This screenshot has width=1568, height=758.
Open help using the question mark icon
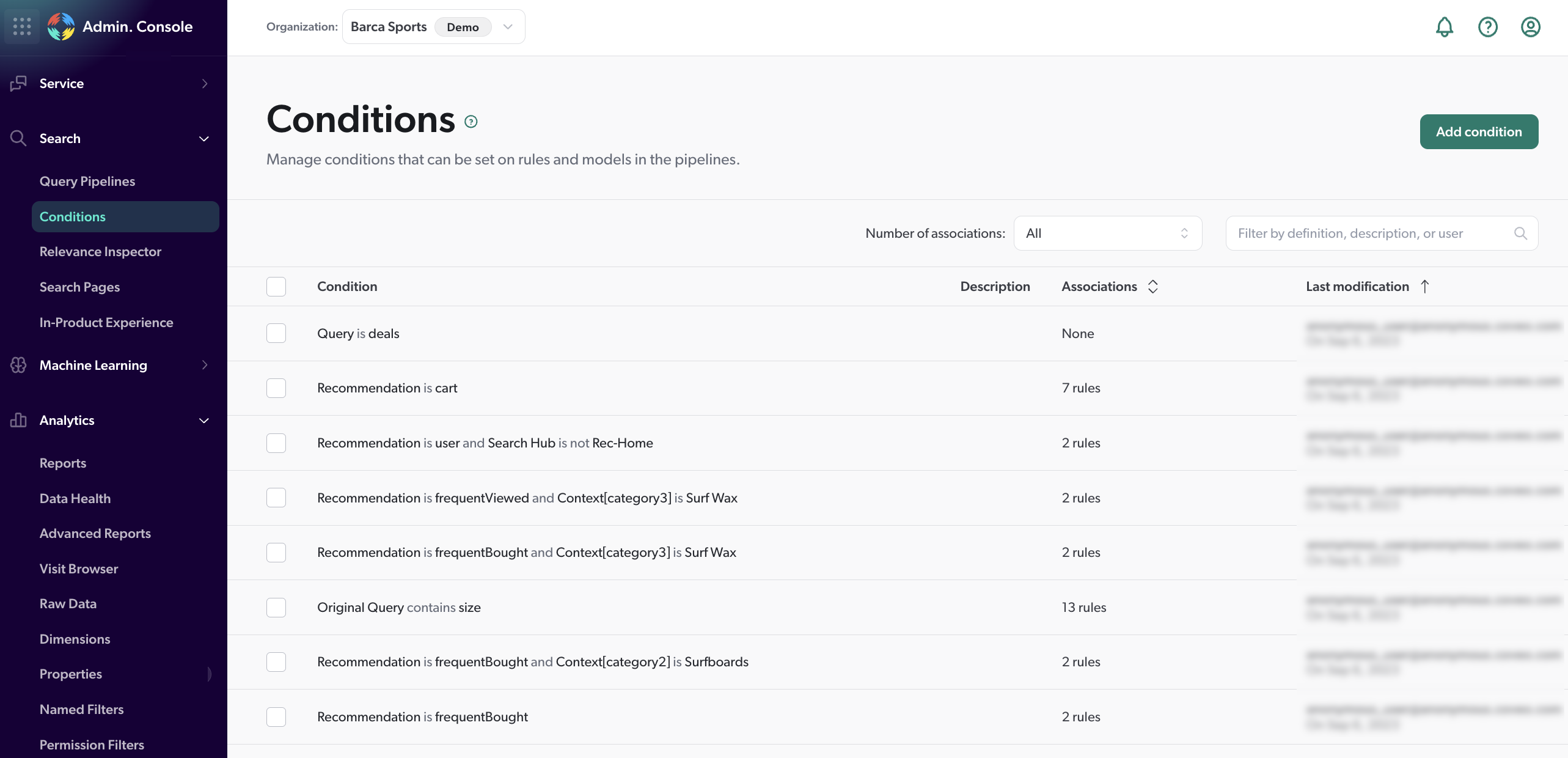(x=1487, y=27)
